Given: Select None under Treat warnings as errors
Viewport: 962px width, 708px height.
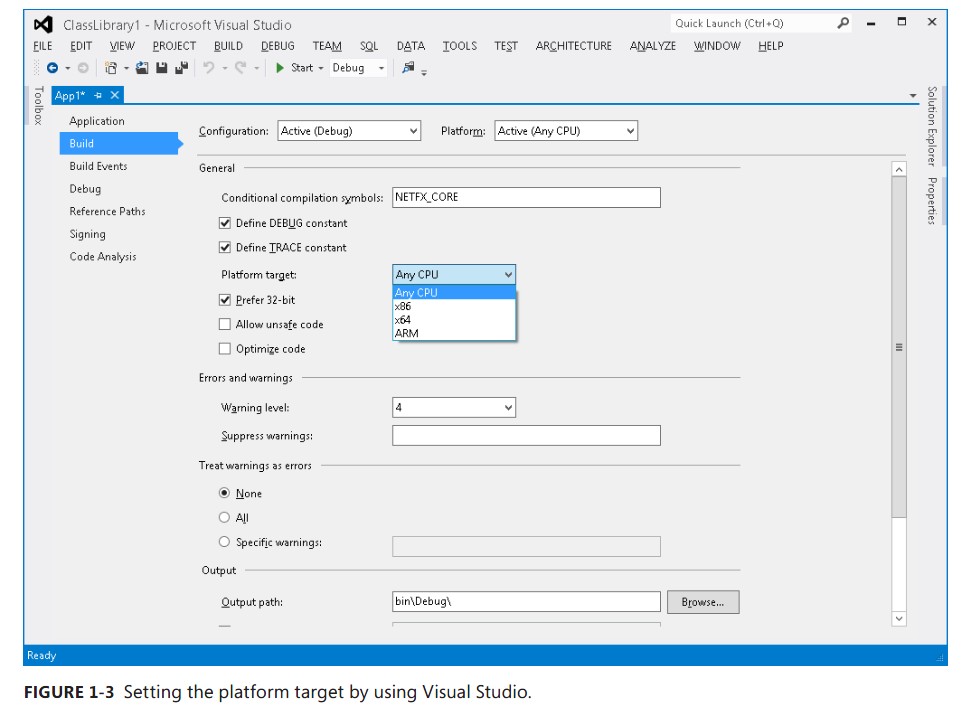Looking at the screenshot, I should (x=225, y=493).
